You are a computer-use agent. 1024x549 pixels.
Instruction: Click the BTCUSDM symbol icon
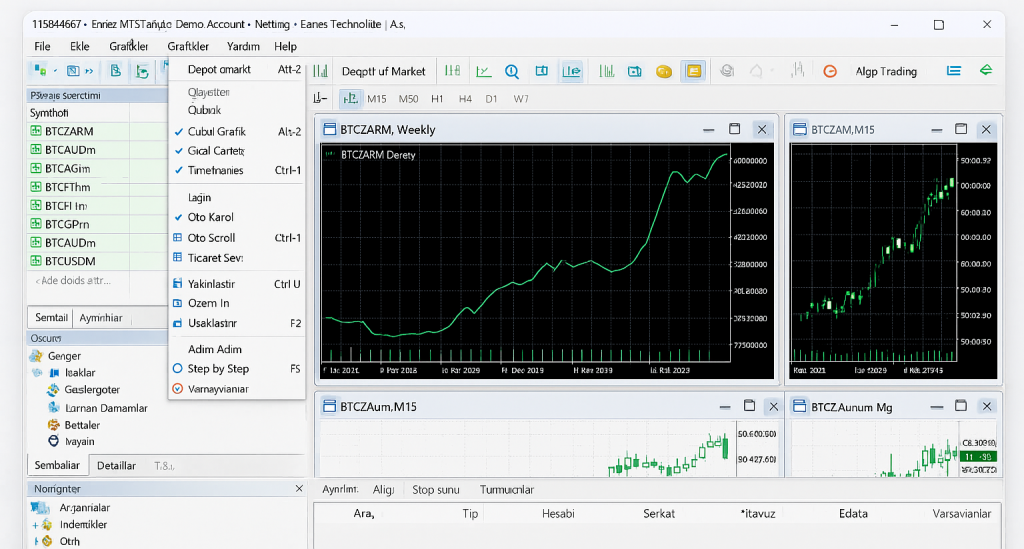pyautogui.click(x=36, y=261)
